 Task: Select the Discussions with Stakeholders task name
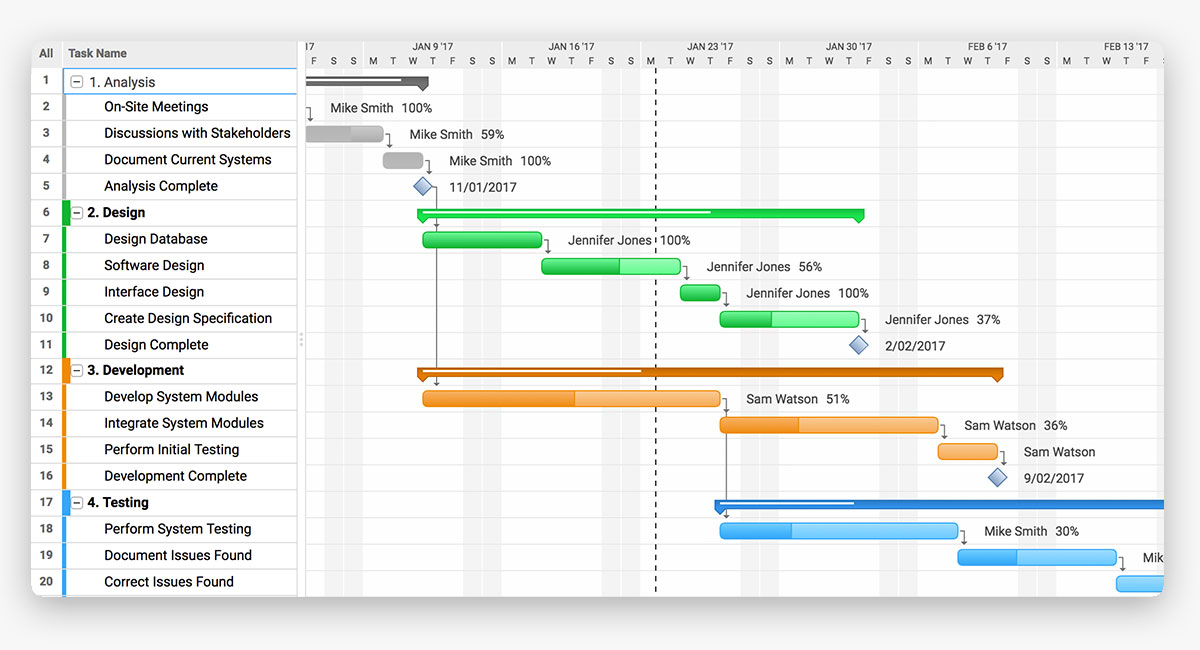[x=197, y=133]
